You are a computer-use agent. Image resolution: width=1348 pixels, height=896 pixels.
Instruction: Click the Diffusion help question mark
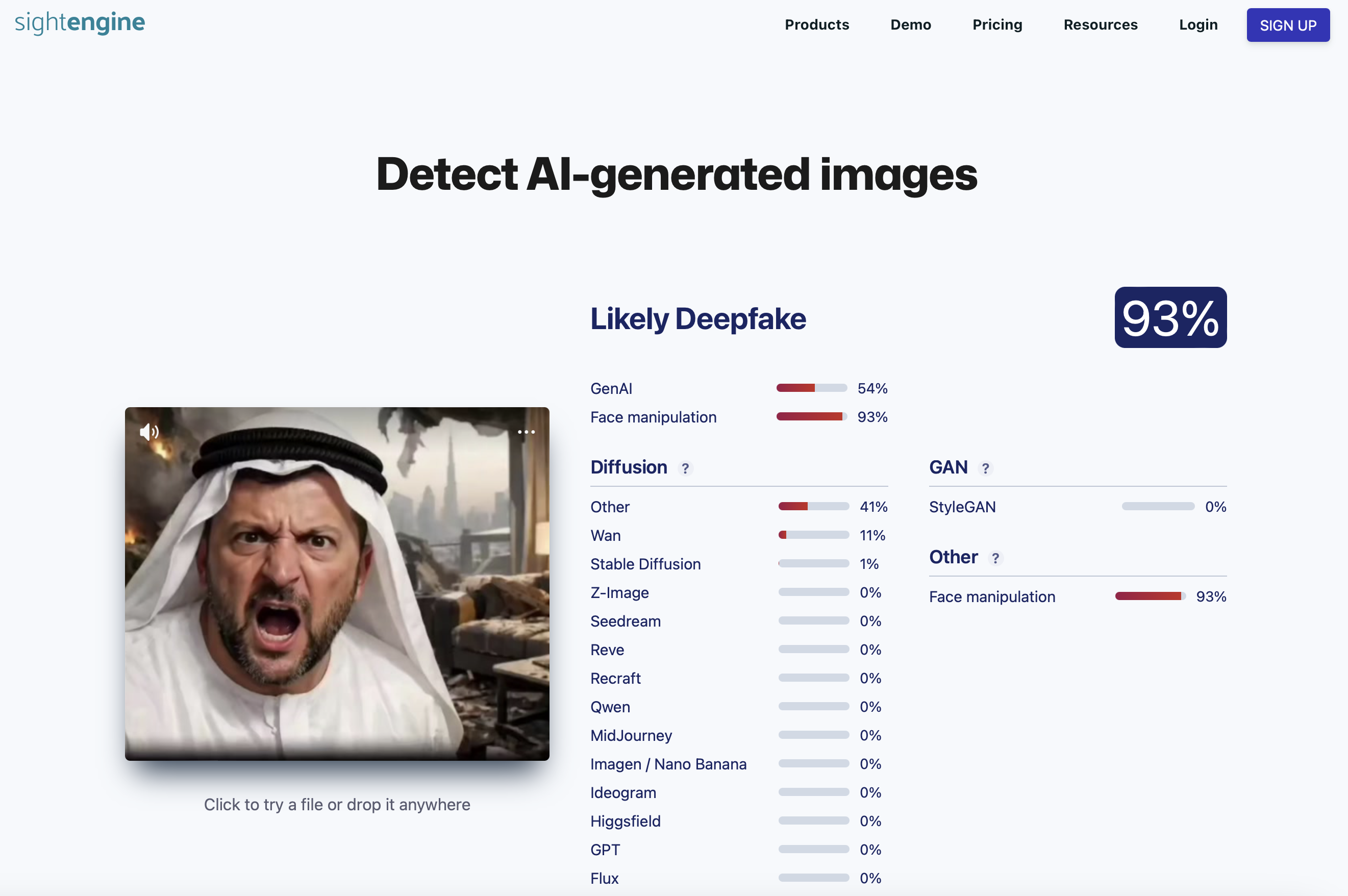pos(685,468)
